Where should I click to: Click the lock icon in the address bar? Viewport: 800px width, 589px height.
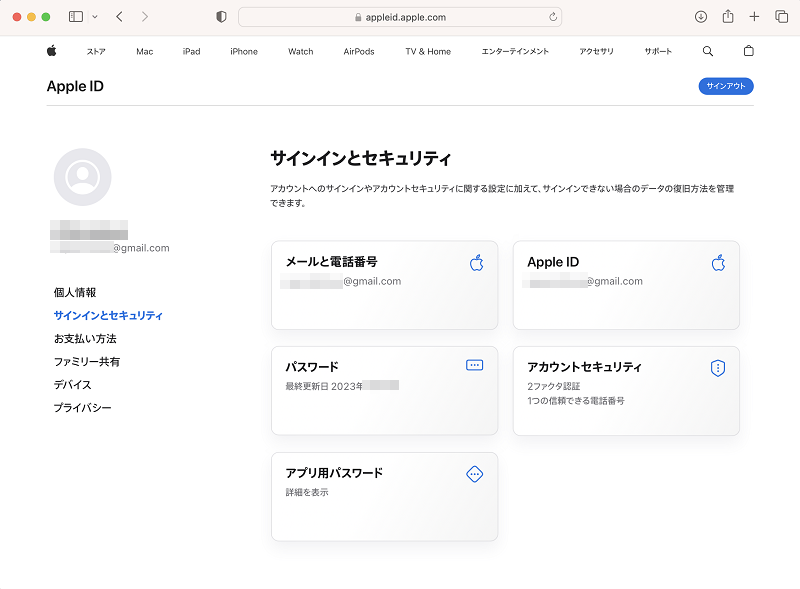(358, 17)
